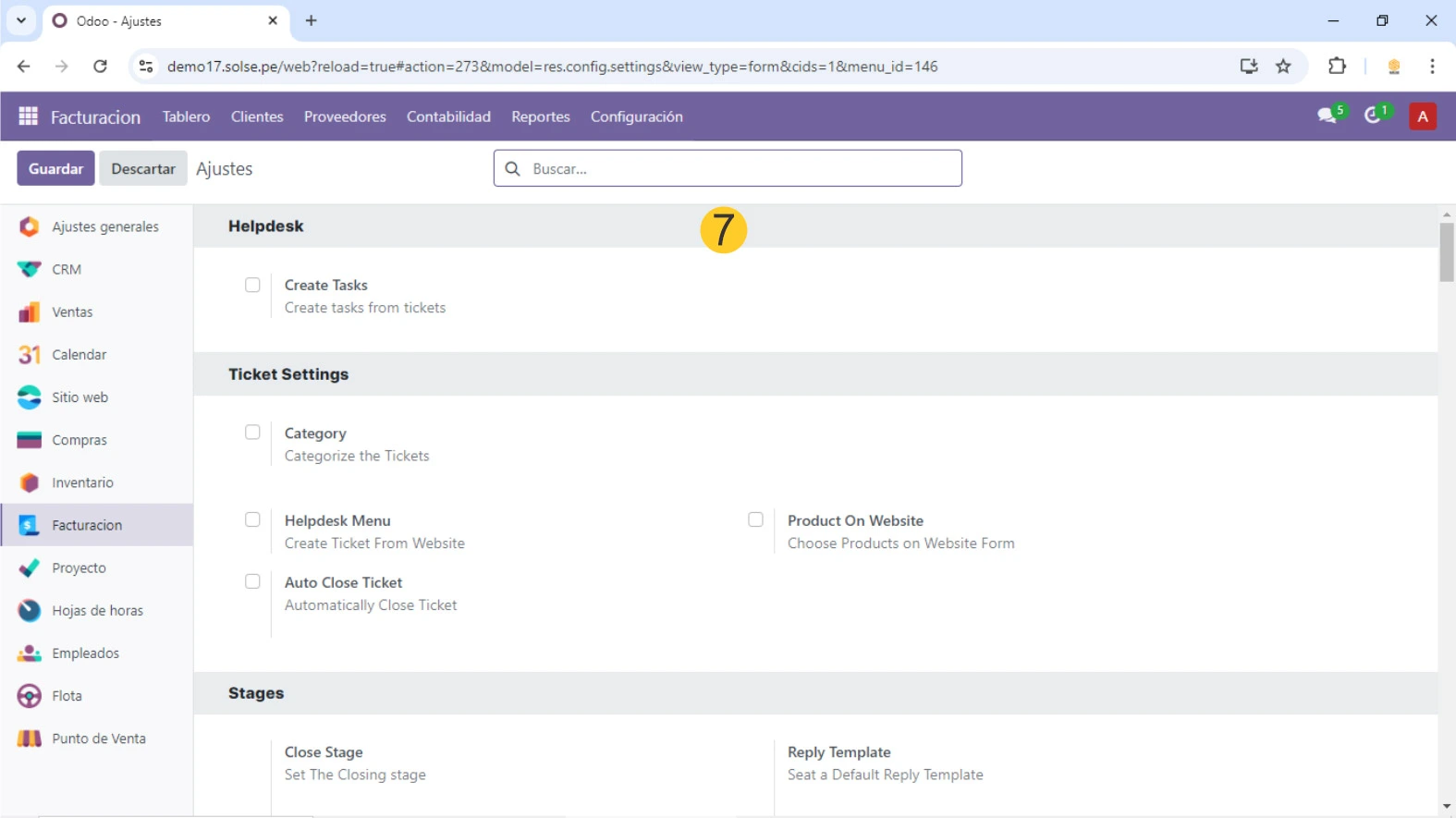Click the user avatar icon
The height and width of the screenshot is (818, 1456).
[1422, 116]
